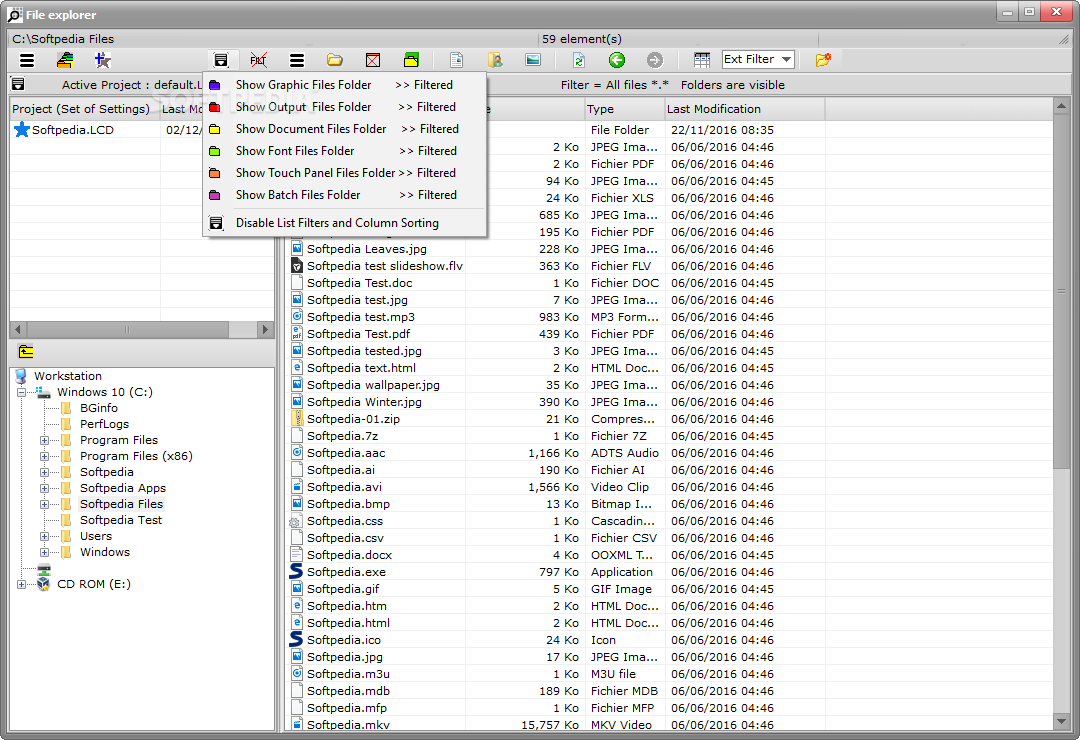Select the Workstation tree root
Image resolution: width=1080 pixels, height=740 pixels.
pos(68,376)
